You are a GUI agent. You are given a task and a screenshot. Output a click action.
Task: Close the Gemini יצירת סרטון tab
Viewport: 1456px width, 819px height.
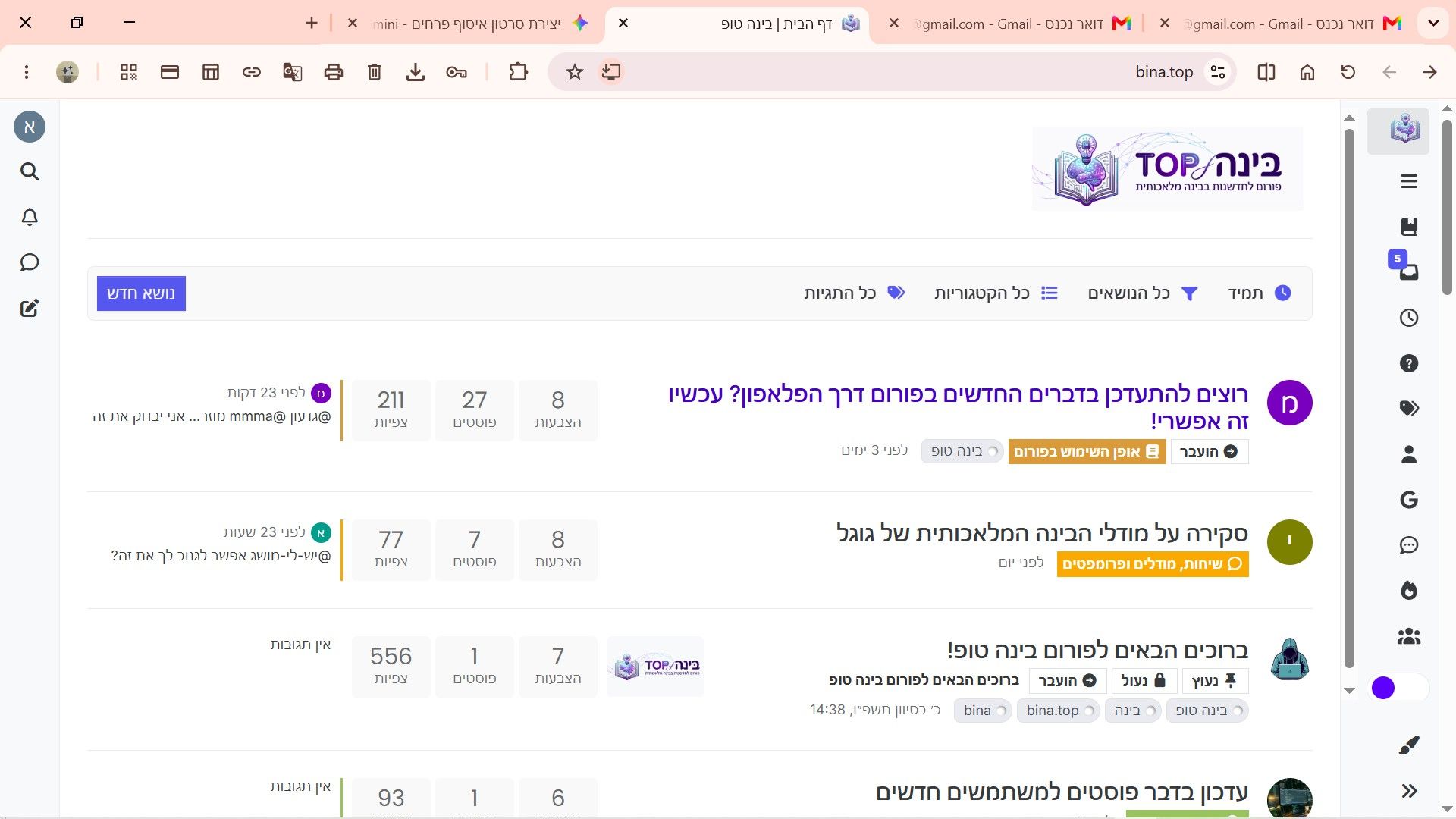pos(353,24)
